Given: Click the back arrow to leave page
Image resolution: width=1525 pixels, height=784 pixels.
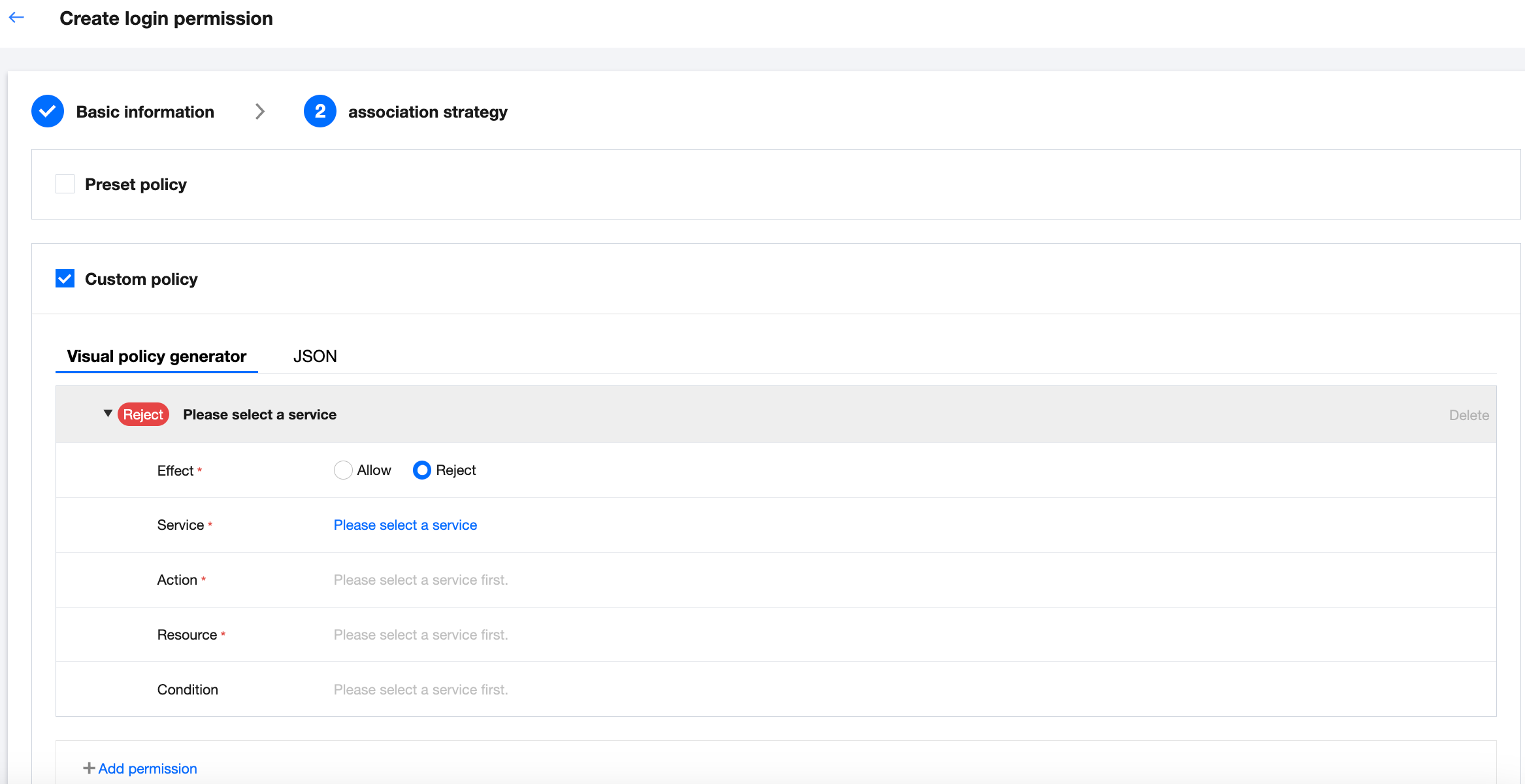Looking at the screenshot, I should (x=16, y=17).
